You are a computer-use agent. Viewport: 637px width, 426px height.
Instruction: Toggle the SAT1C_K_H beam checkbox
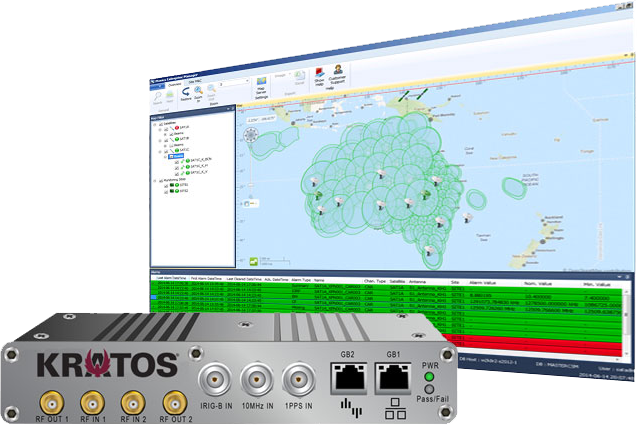click(x=176, y=168)
